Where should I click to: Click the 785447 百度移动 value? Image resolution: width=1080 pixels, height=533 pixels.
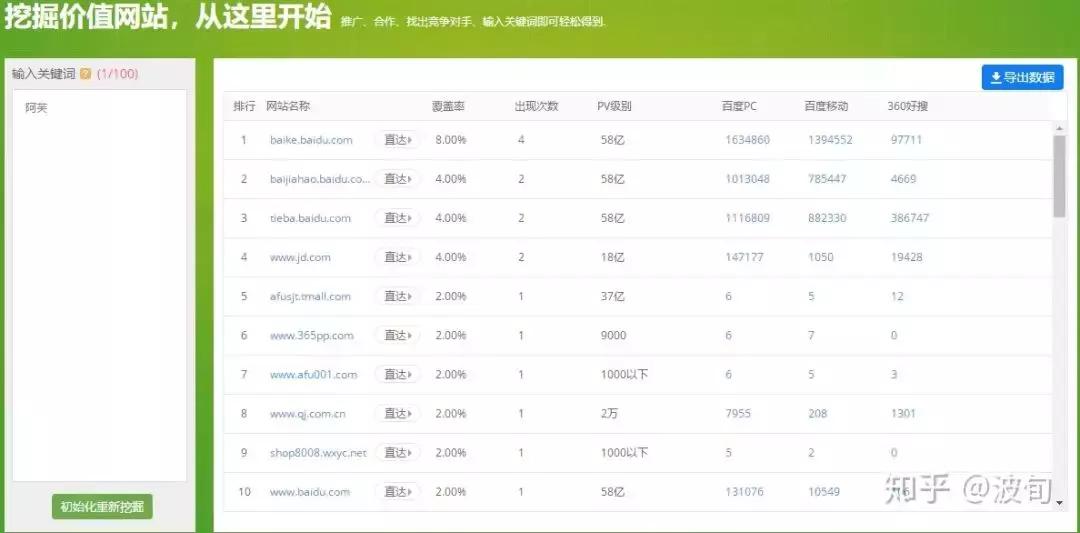827,179
